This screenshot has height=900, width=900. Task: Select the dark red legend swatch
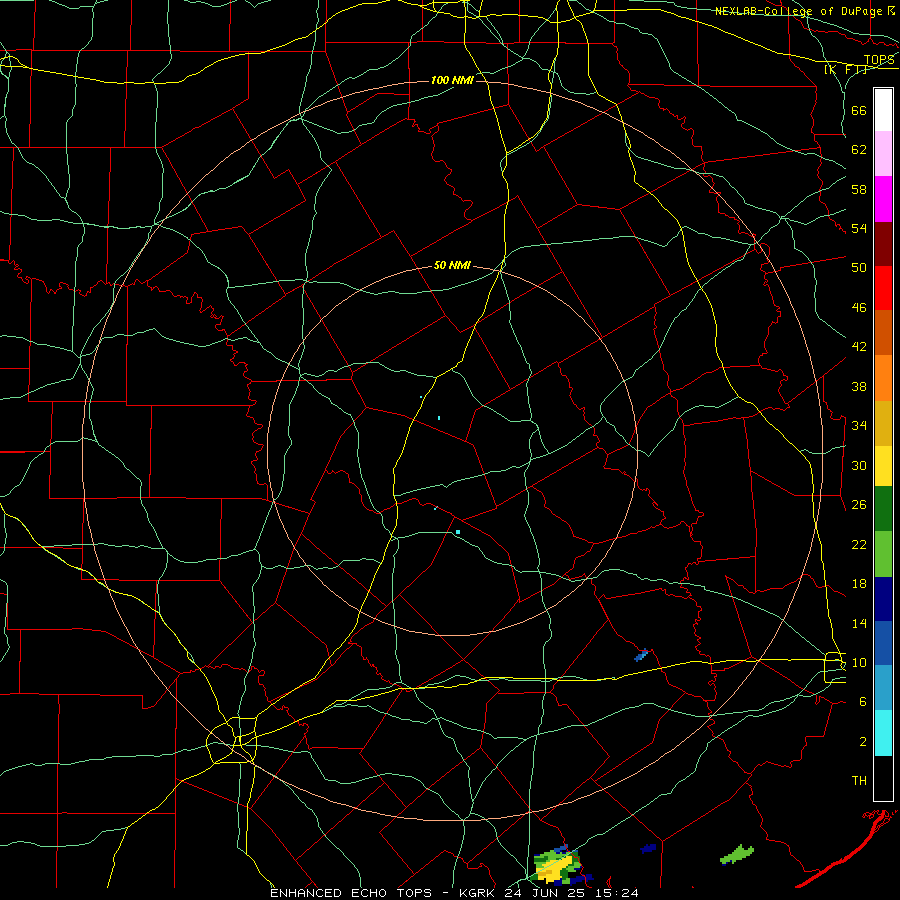pyautogui.click(x=883, y=244)
